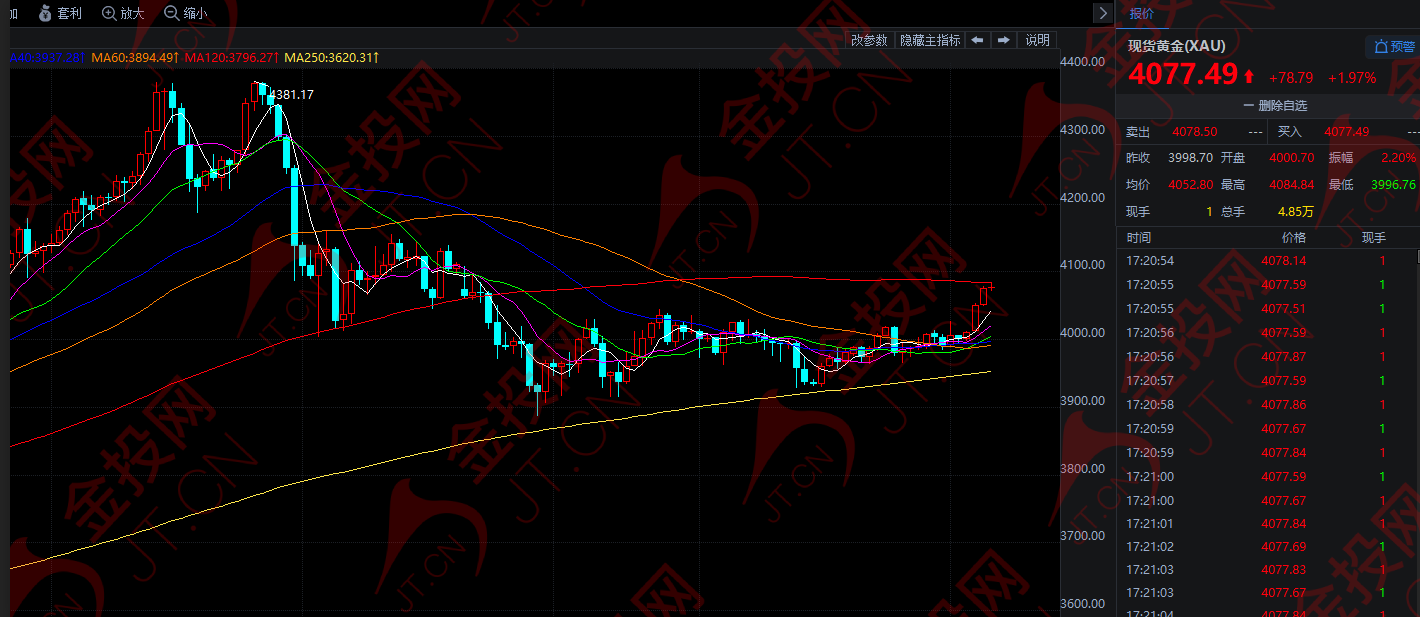Click the 3700.00 price axis label
This screenshot has width=1420, height=617.
pyautogui.click(x=1083, y=536)
